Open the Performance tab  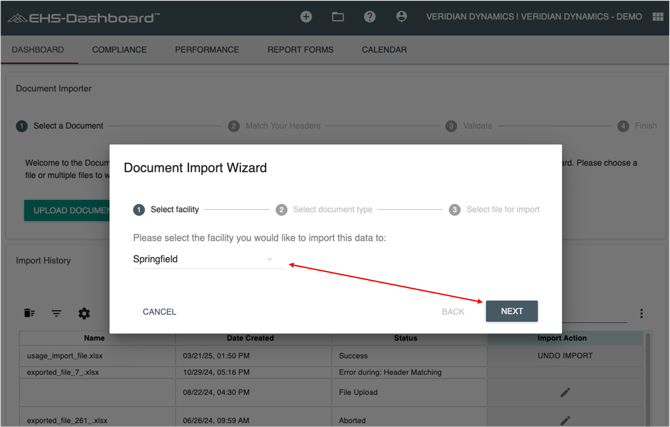(x=207, y=49)
